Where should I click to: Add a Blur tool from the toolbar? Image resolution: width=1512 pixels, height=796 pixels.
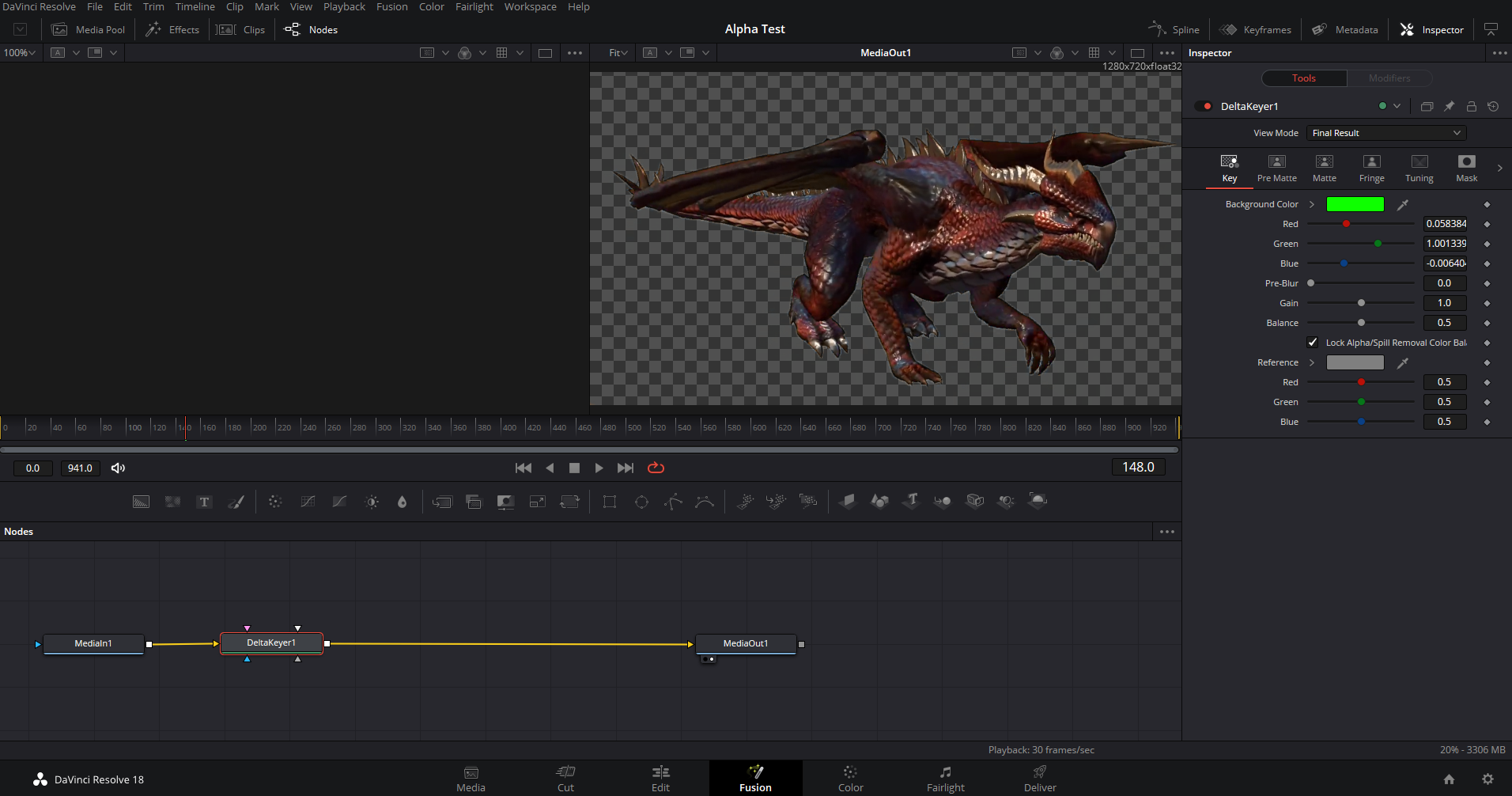point(402,502)
